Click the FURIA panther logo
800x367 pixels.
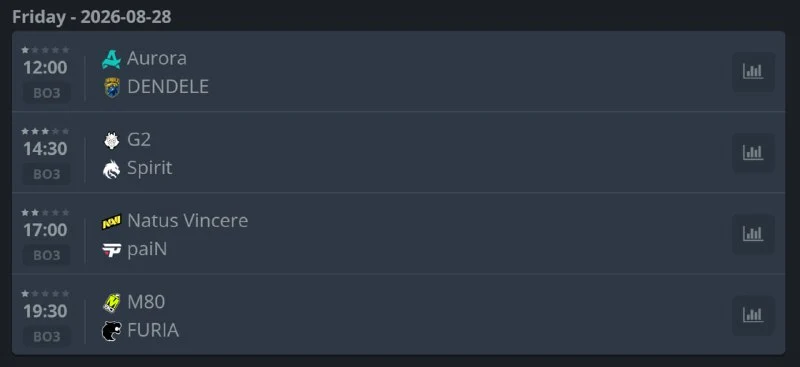click(111, 331)
